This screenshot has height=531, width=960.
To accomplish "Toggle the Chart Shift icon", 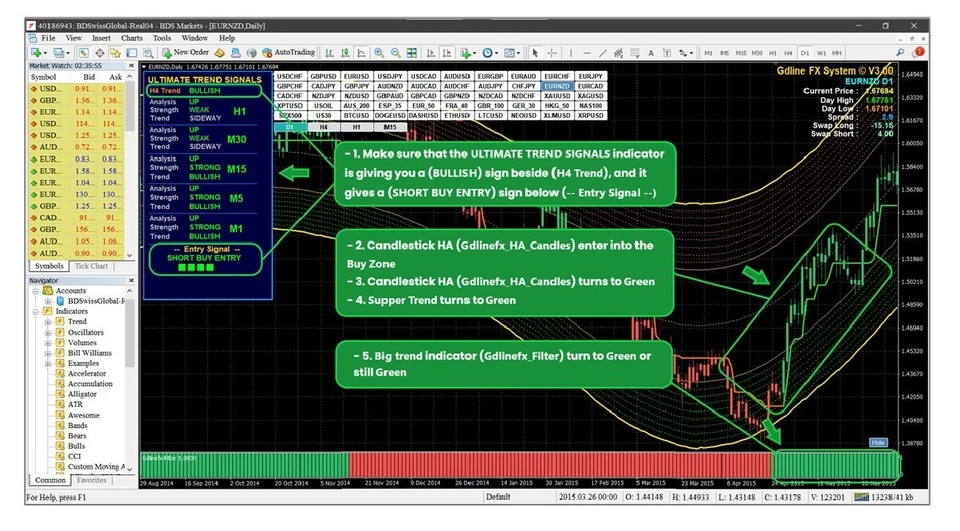I will click(x=447, y=53).
